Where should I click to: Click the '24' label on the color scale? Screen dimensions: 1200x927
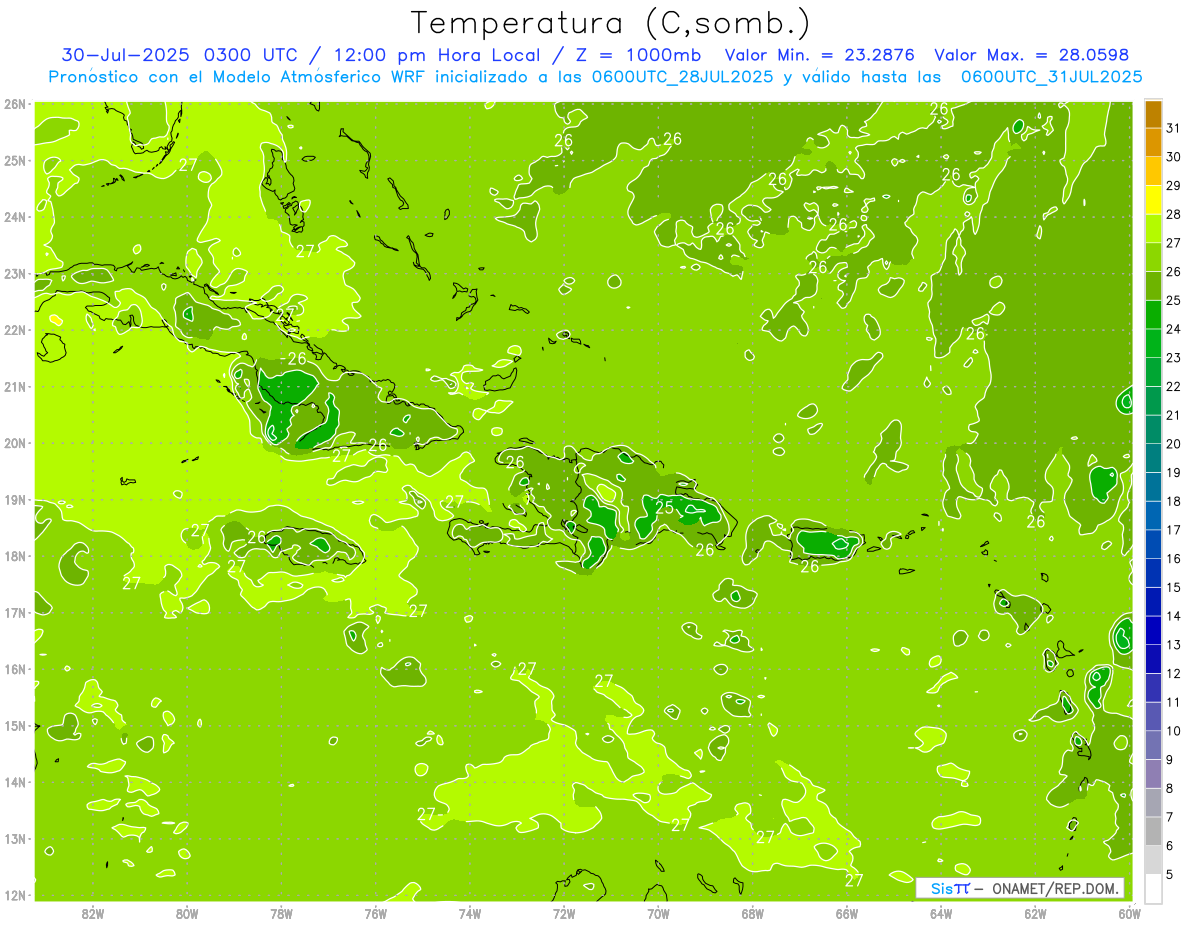click(1173, 329)
